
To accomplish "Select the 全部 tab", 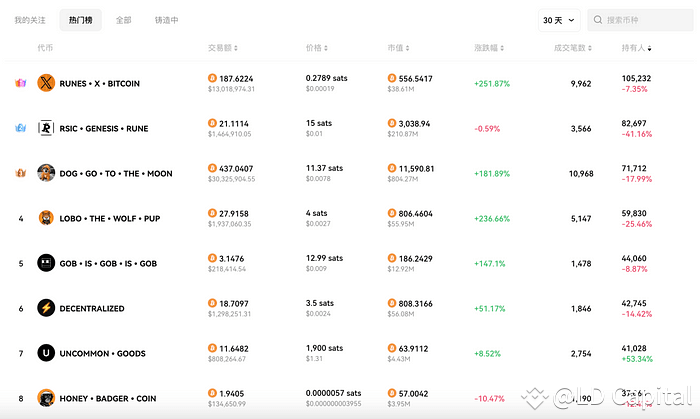I will coord(123,20).
